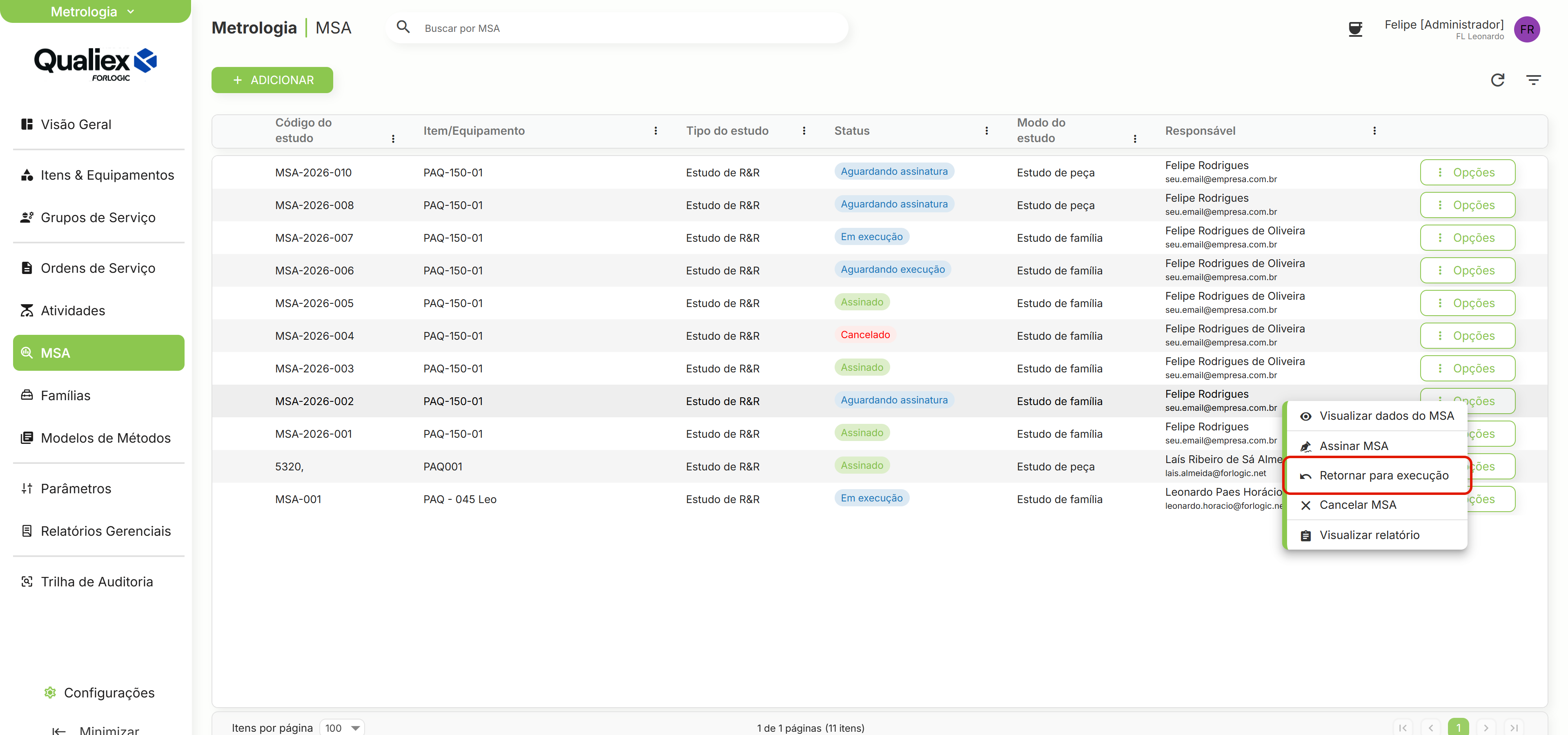Open Opções for MSA-2026-006
This screenshot has height=735, width=1568.
[1467, 270]
